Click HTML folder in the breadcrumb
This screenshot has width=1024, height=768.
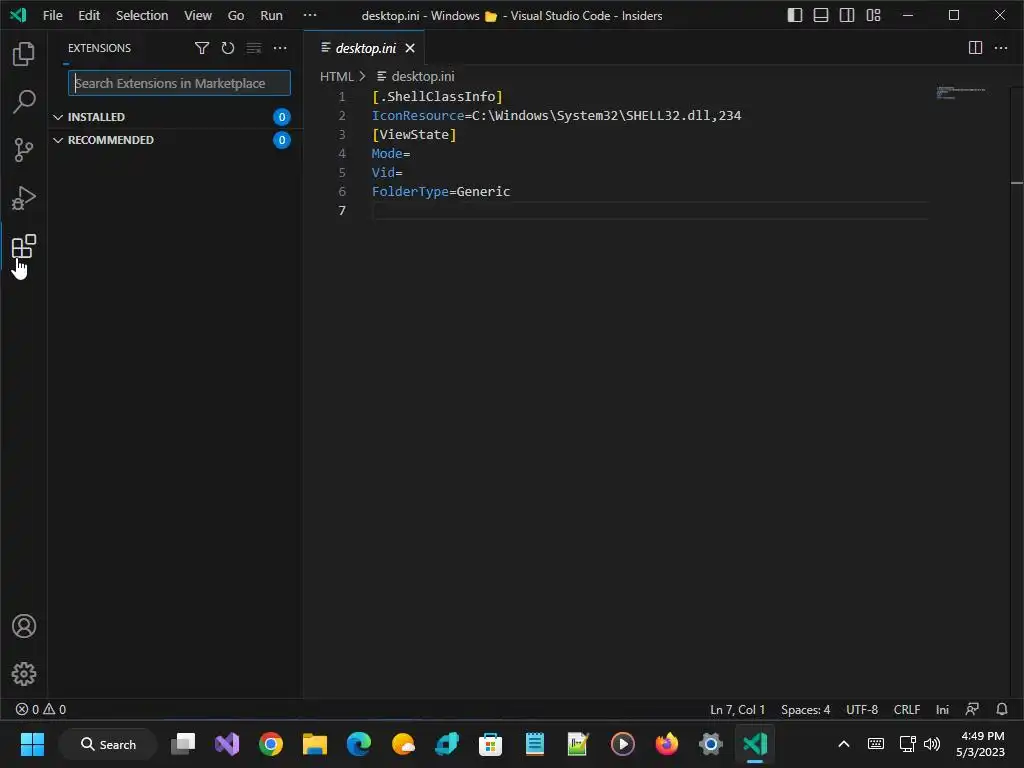336,76
